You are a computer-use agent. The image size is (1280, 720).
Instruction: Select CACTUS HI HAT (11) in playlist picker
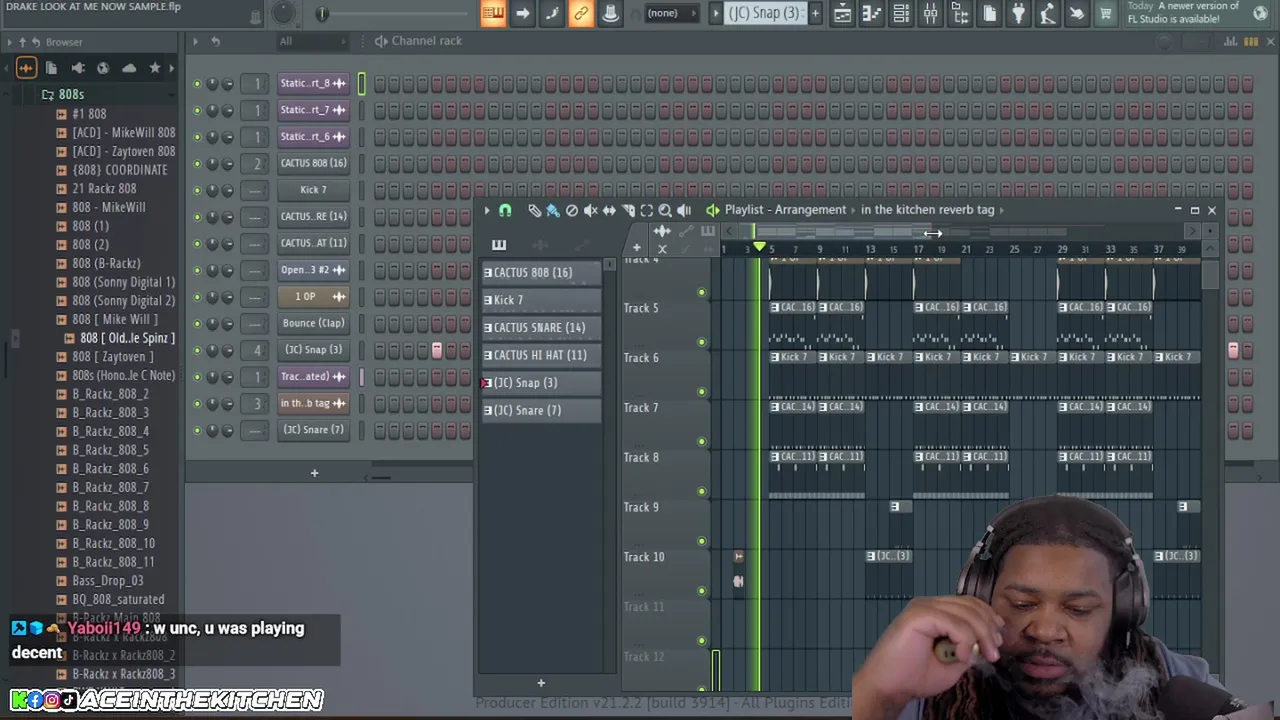click(x=541, y=355)
